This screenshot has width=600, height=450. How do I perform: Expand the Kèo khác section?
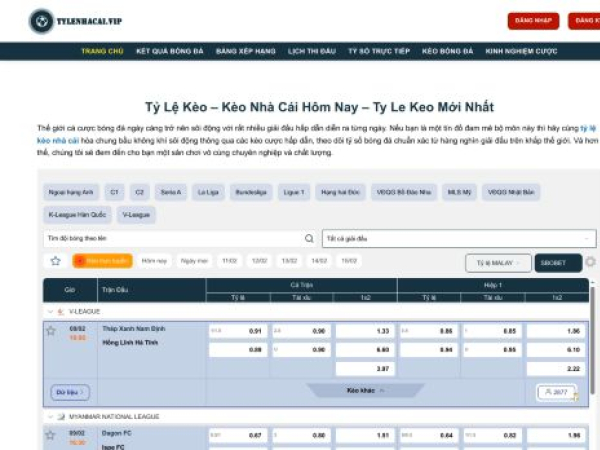(x=359, y=391)
